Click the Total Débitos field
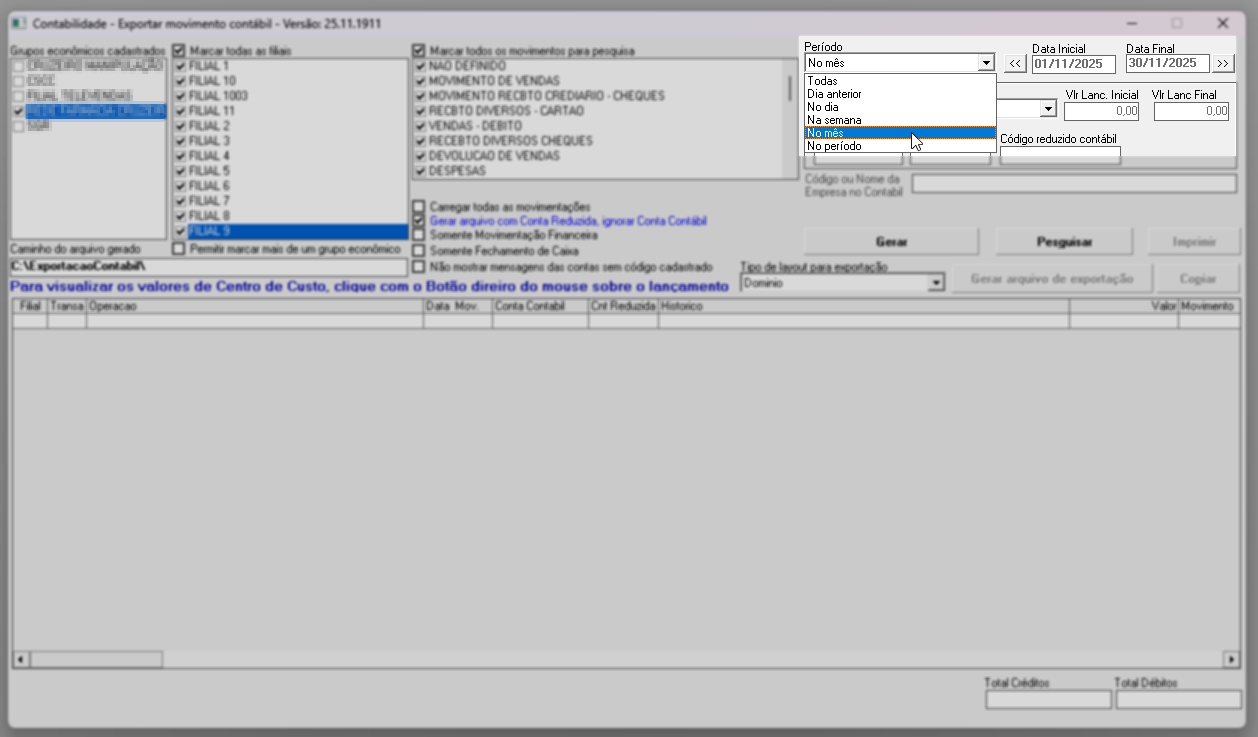 point(1178,700)
